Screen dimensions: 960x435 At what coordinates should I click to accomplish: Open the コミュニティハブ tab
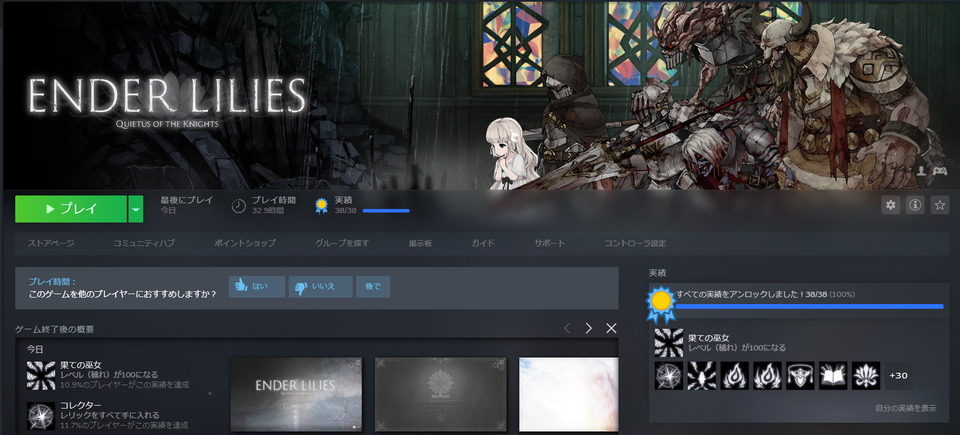(x=144, y=243)
